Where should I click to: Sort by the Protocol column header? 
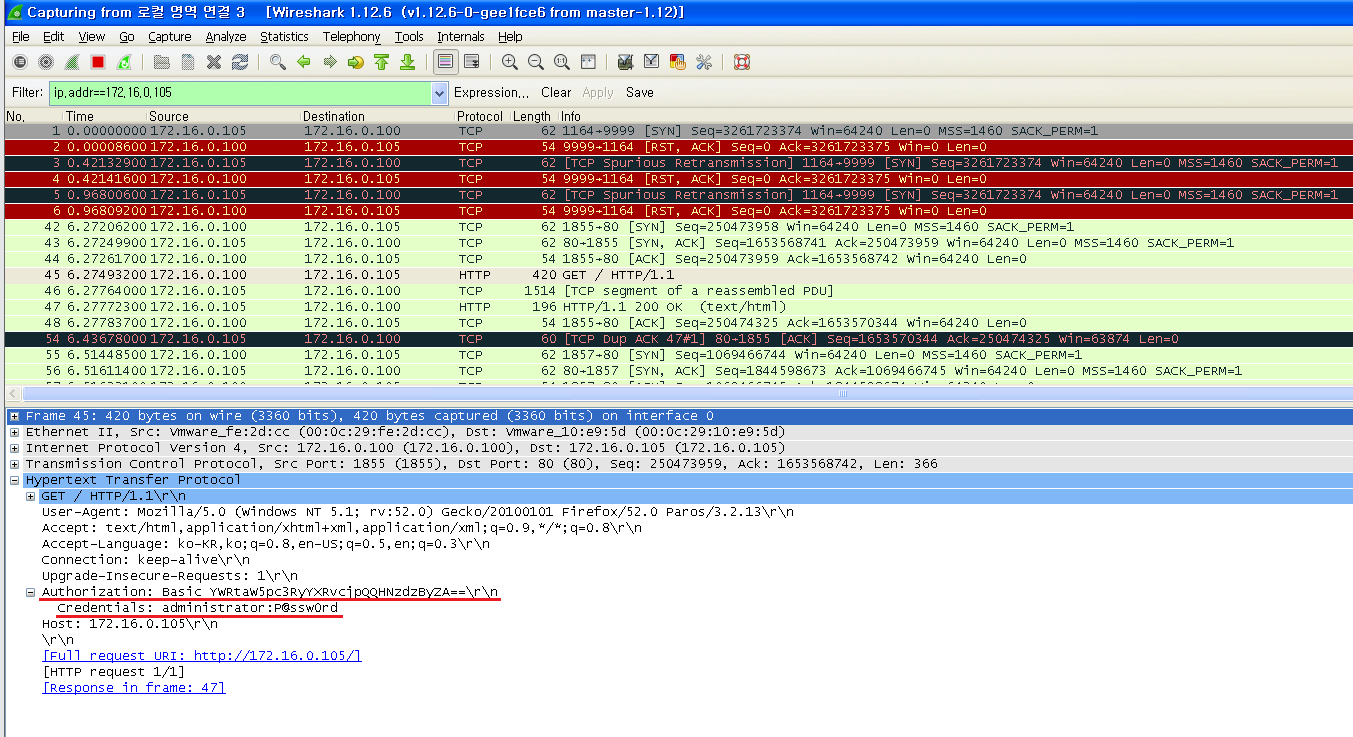[481, 117]
